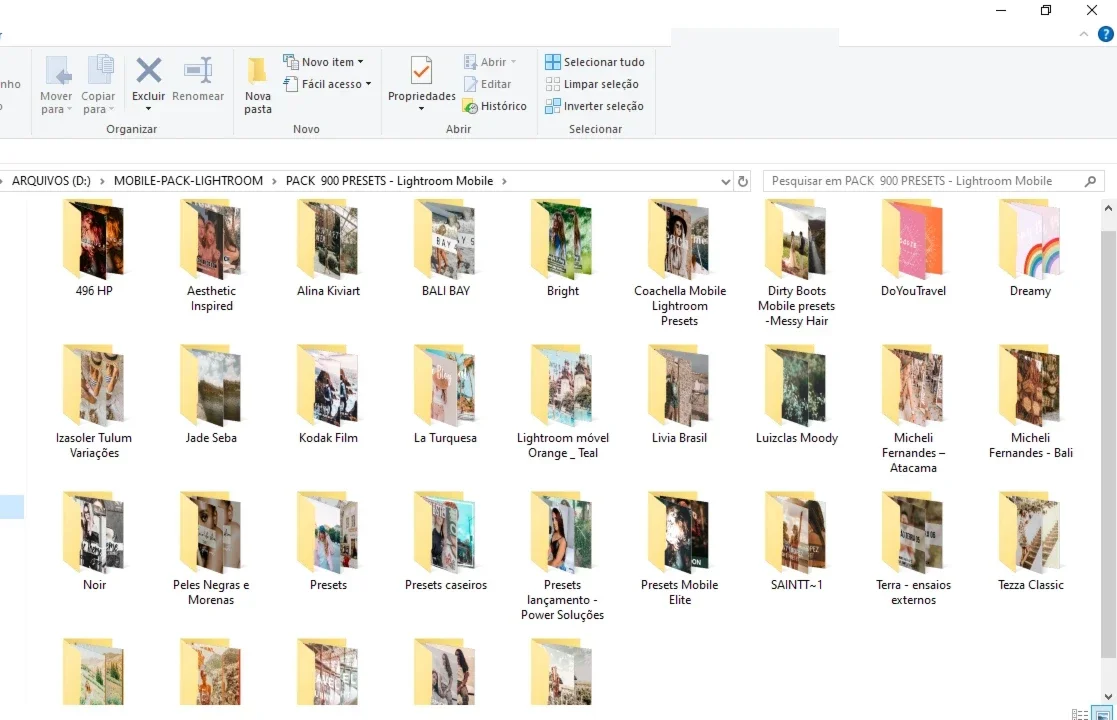Expand the chevron after PACK 900 PRESETS
The image size is (1117, 720).
pos(504,182)
